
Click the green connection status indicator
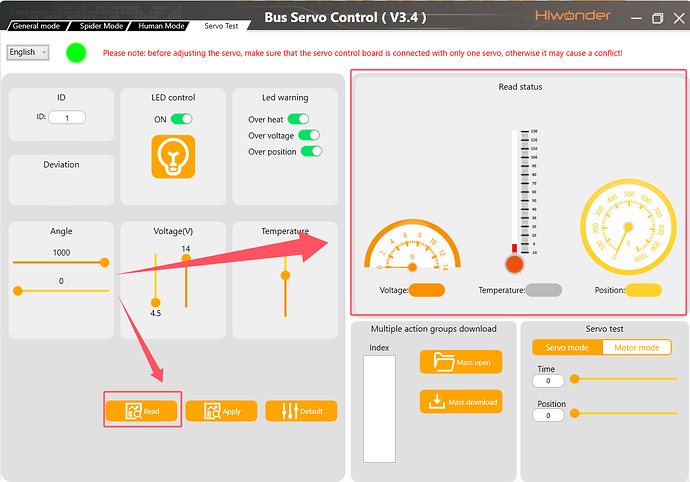click(x=76, y=53)
